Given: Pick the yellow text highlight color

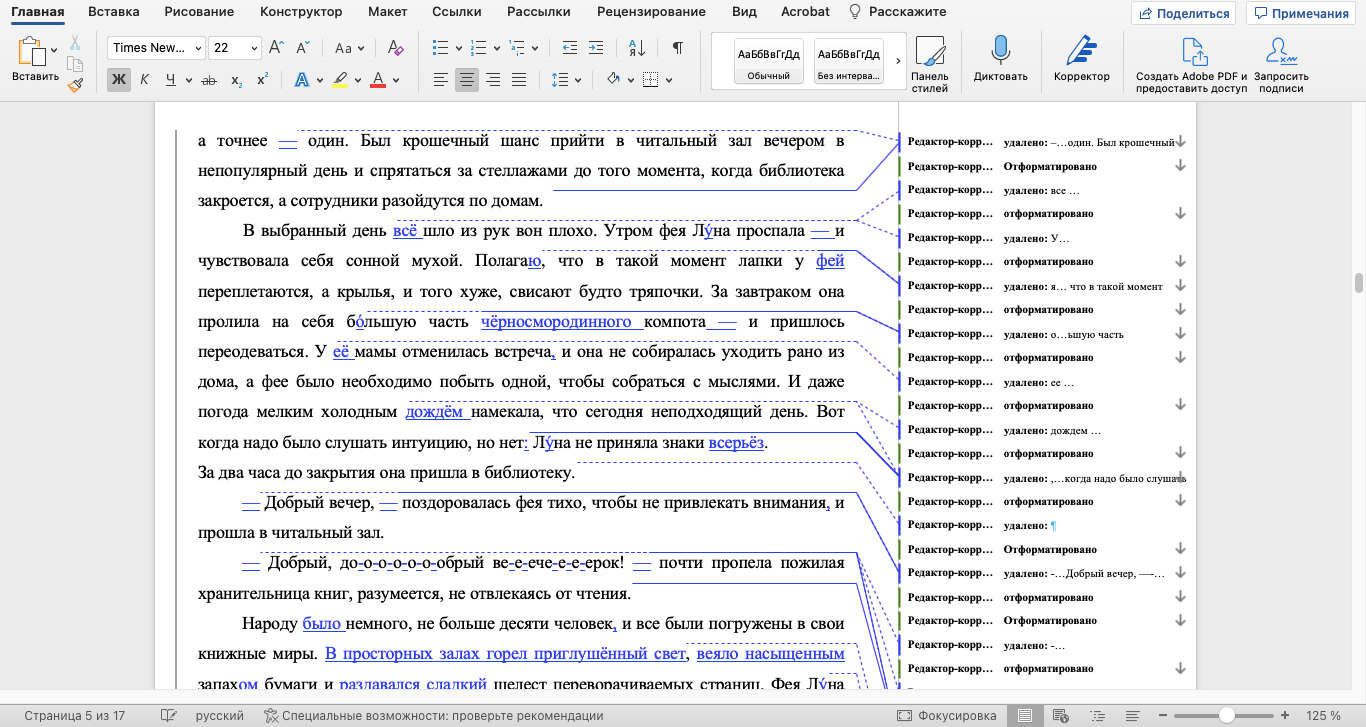Looking at the screenshot, I should click(340, 80).
